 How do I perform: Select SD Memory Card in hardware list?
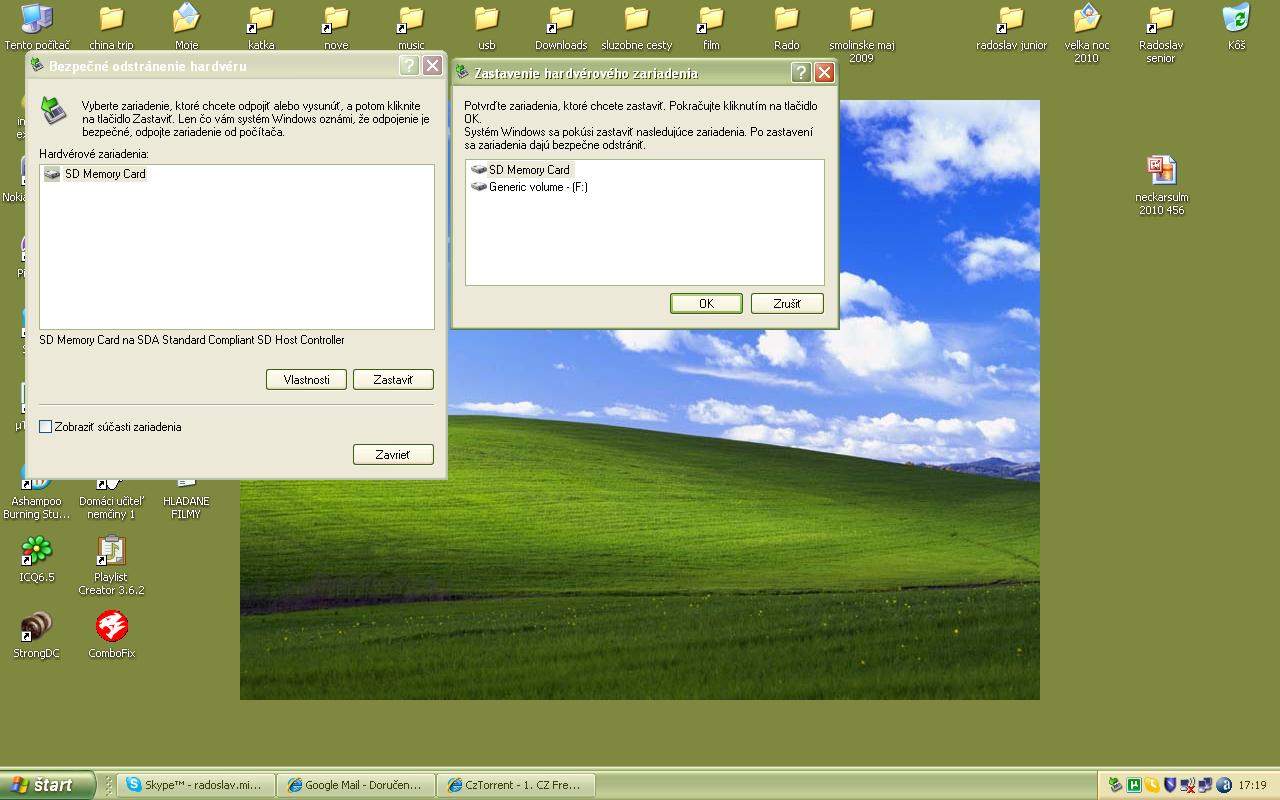105,174
